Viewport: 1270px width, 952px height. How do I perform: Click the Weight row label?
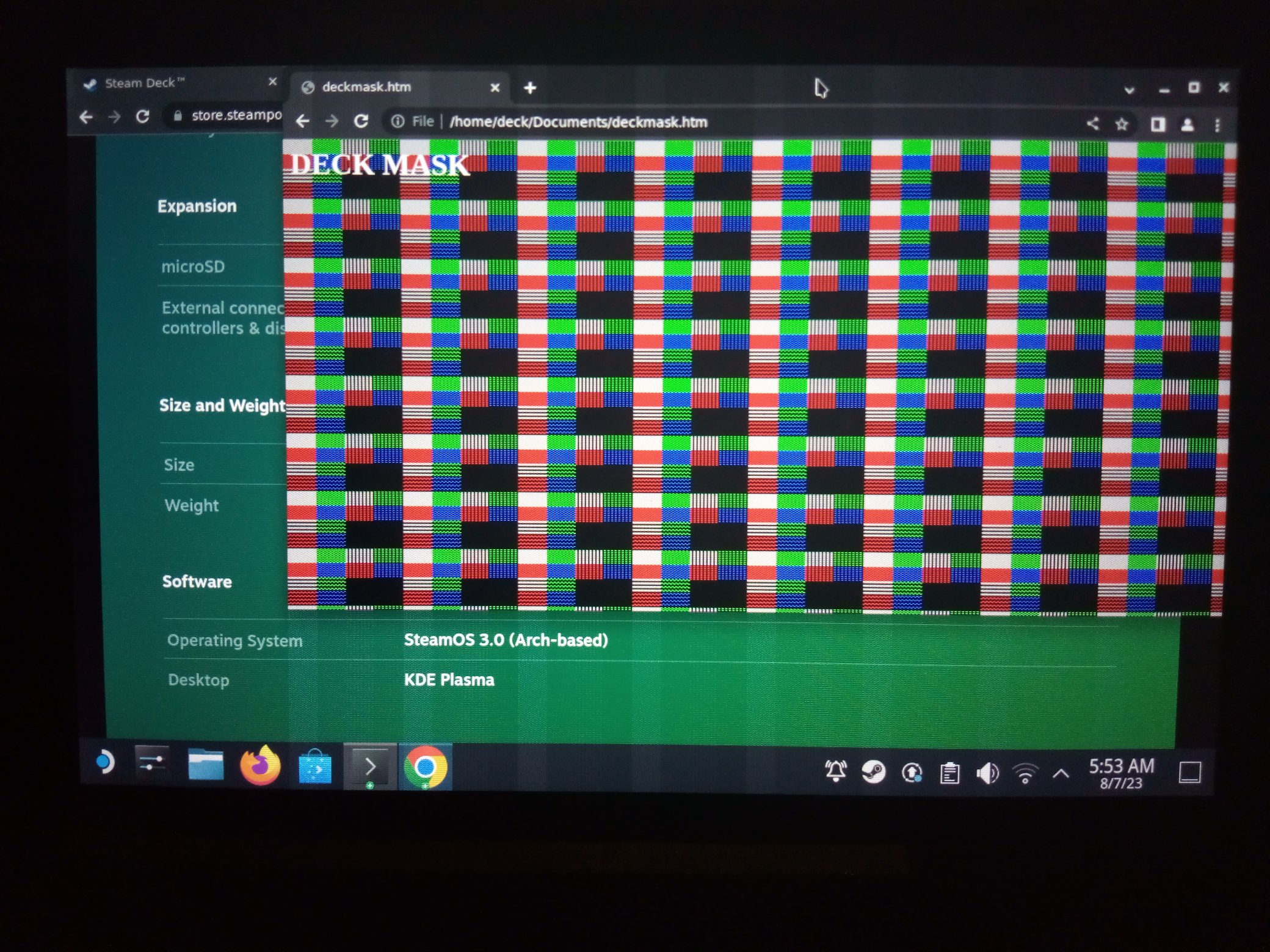(x=192, y=506)
